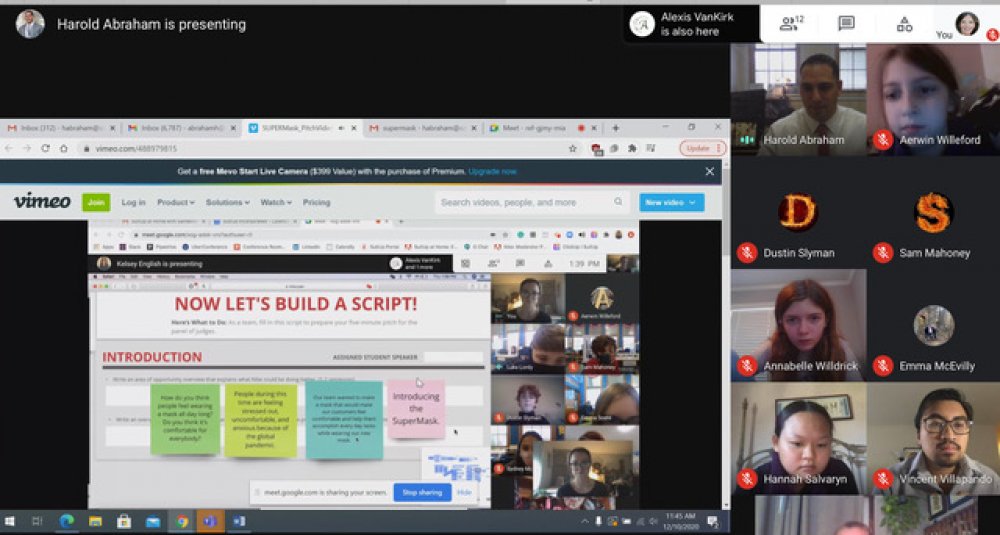Open the activities shapes icon
This screenshot has height=535, width=1000.
[904, 23]
